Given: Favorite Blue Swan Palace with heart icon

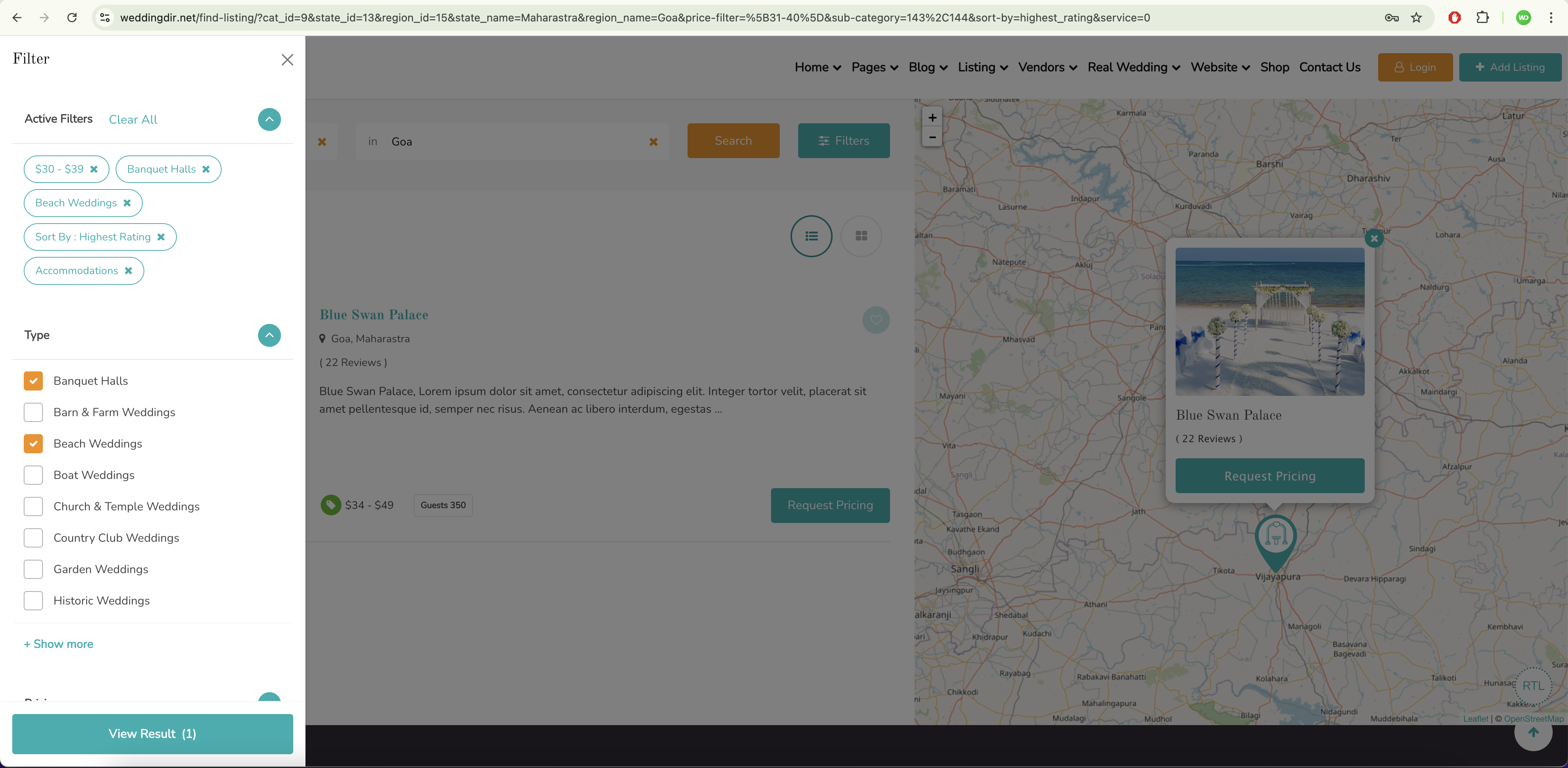Looking at the screenshot, I should click(875, 320).
